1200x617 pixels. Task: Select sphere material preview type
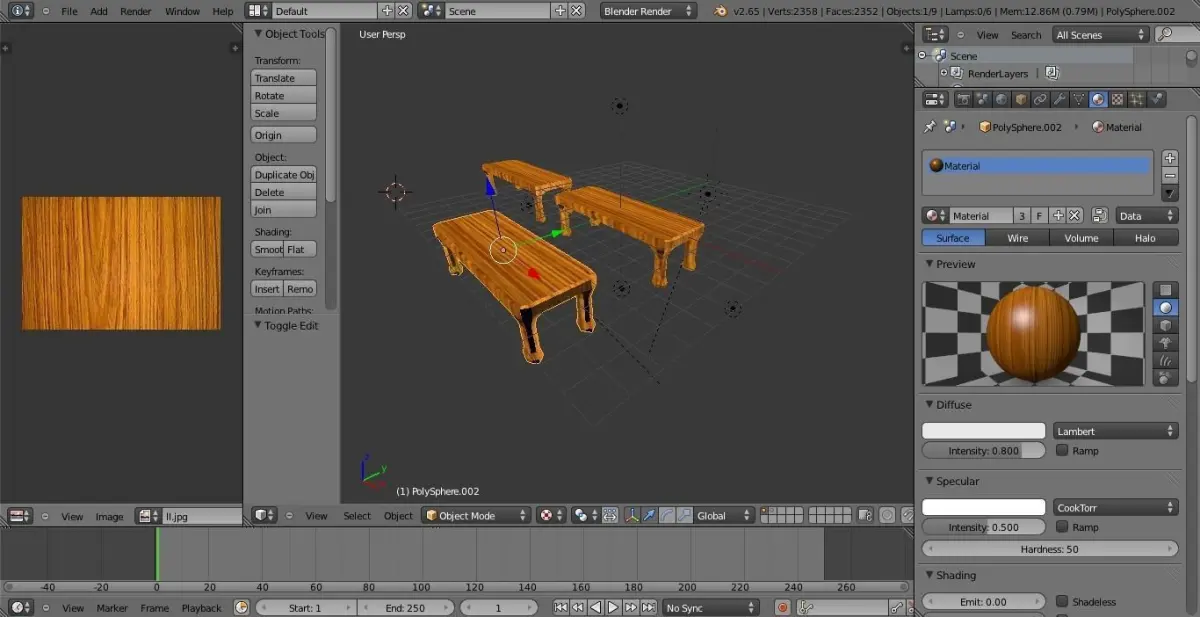(1165, 308)
